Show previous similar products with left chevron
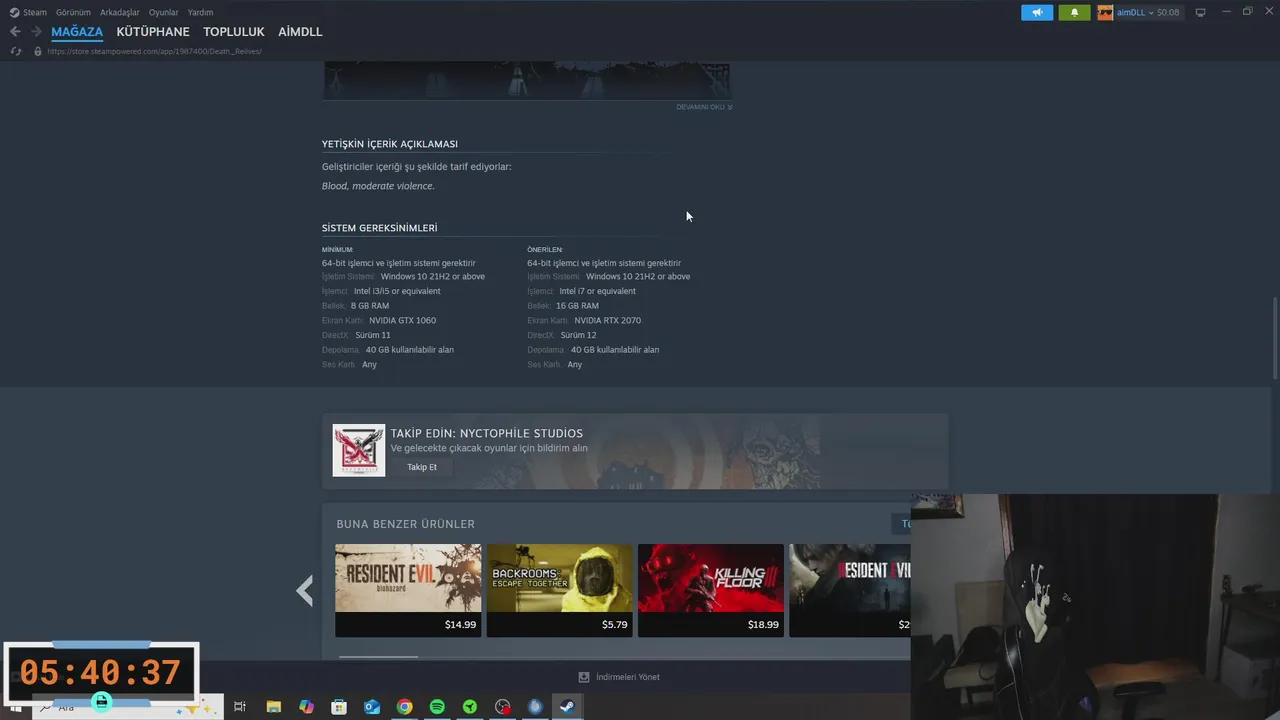The height and width of the screenshot is (720, 1280). (x=305, y=591)
